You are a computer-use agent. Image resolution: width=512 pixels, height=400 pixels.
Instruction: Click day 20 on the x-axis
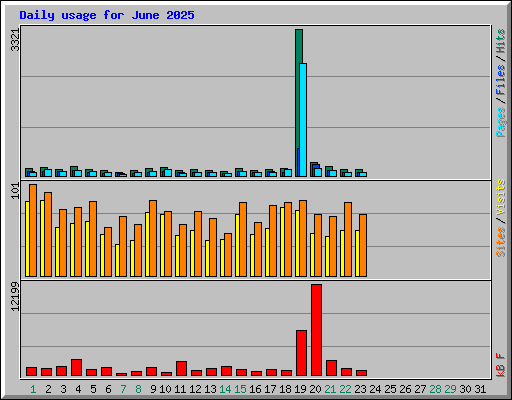click(x=315, y=389)
